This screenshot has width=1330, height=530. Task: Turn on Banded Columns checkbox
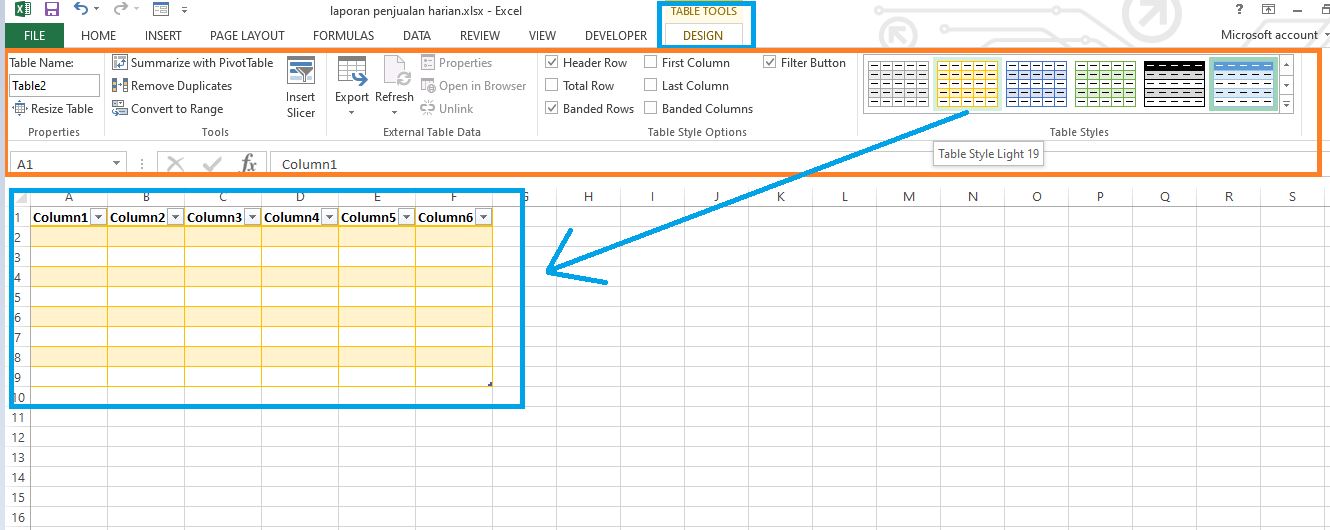coord(651,109)
